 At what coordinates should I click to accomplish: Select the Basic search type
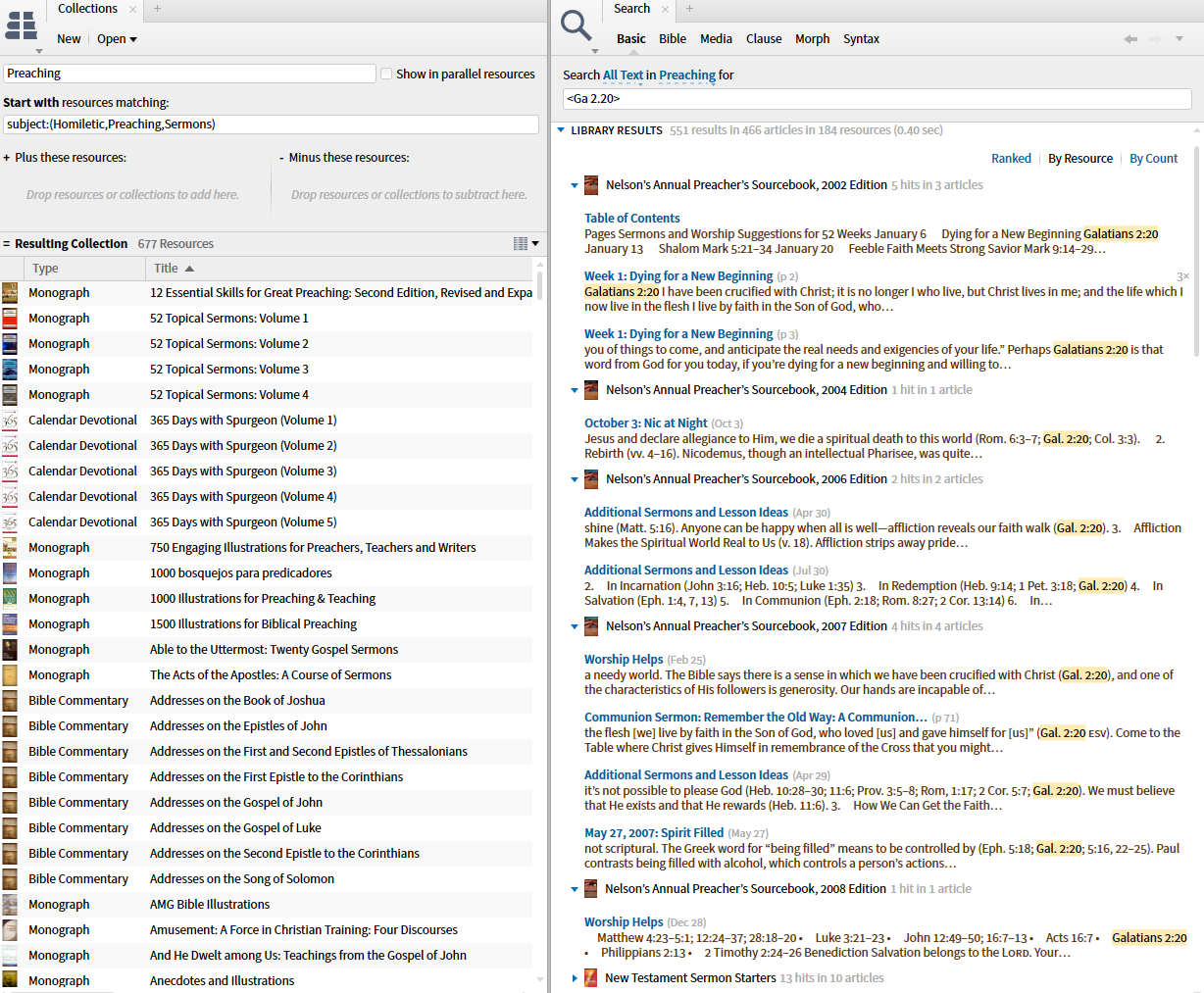[x=630, y=39]
